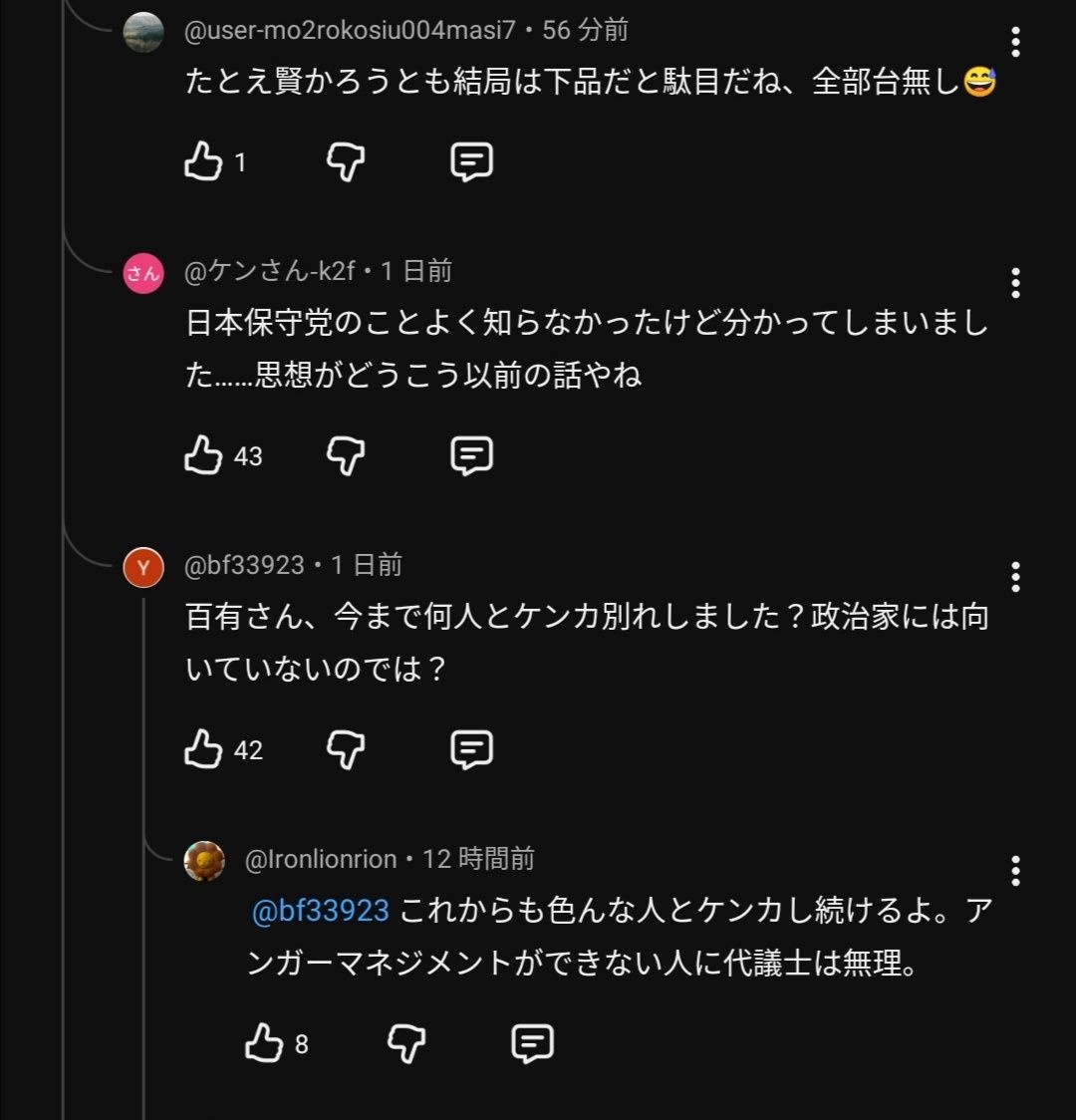The width and height of the screenshot is (1076, 1120).
Task: Open the @bf33923 username link
Action: (244, 565)
